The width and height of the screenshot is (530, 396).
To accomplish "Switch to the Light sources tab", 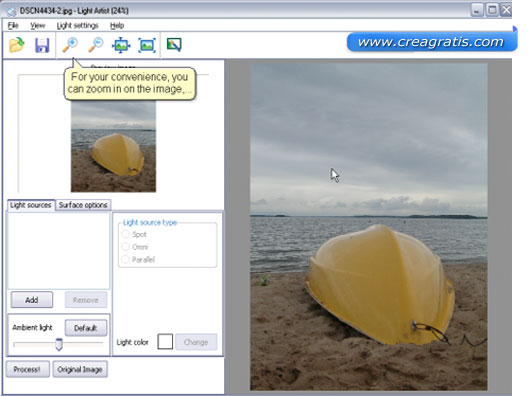I will tap(31, 205).
